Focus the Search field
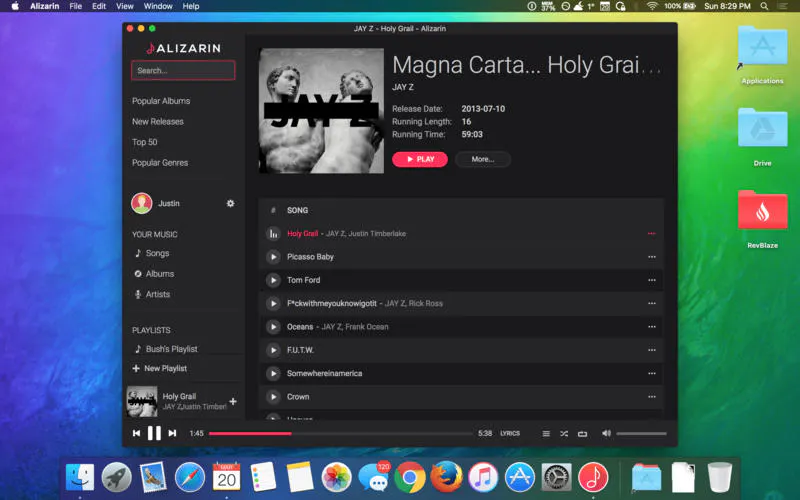This screenshot has height=500, width=800. tap(183, 70)
